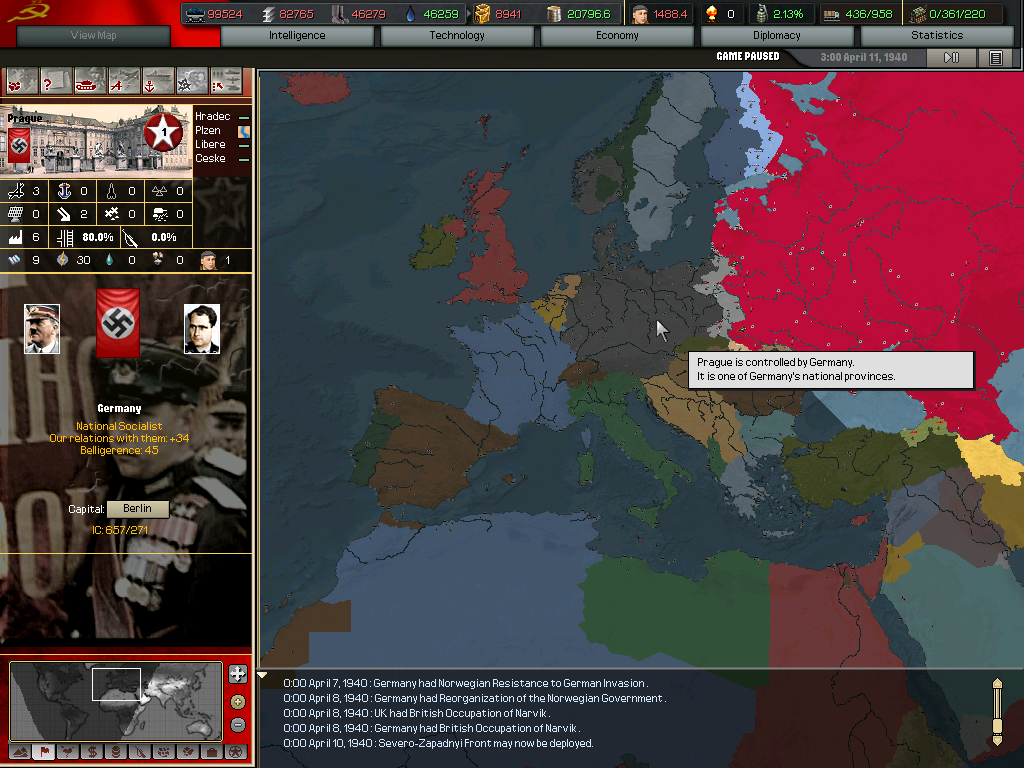Select the terrain map mode icon

click(20, 752)
